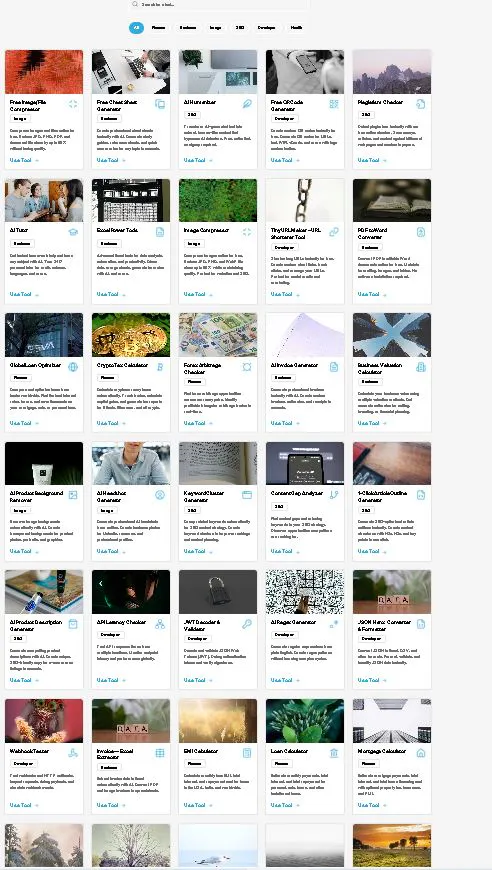Image resolution: width=492 pixels, height=870 pixels.
Task: Click the Content Gap Analyzer title
Action: point(297,493)
